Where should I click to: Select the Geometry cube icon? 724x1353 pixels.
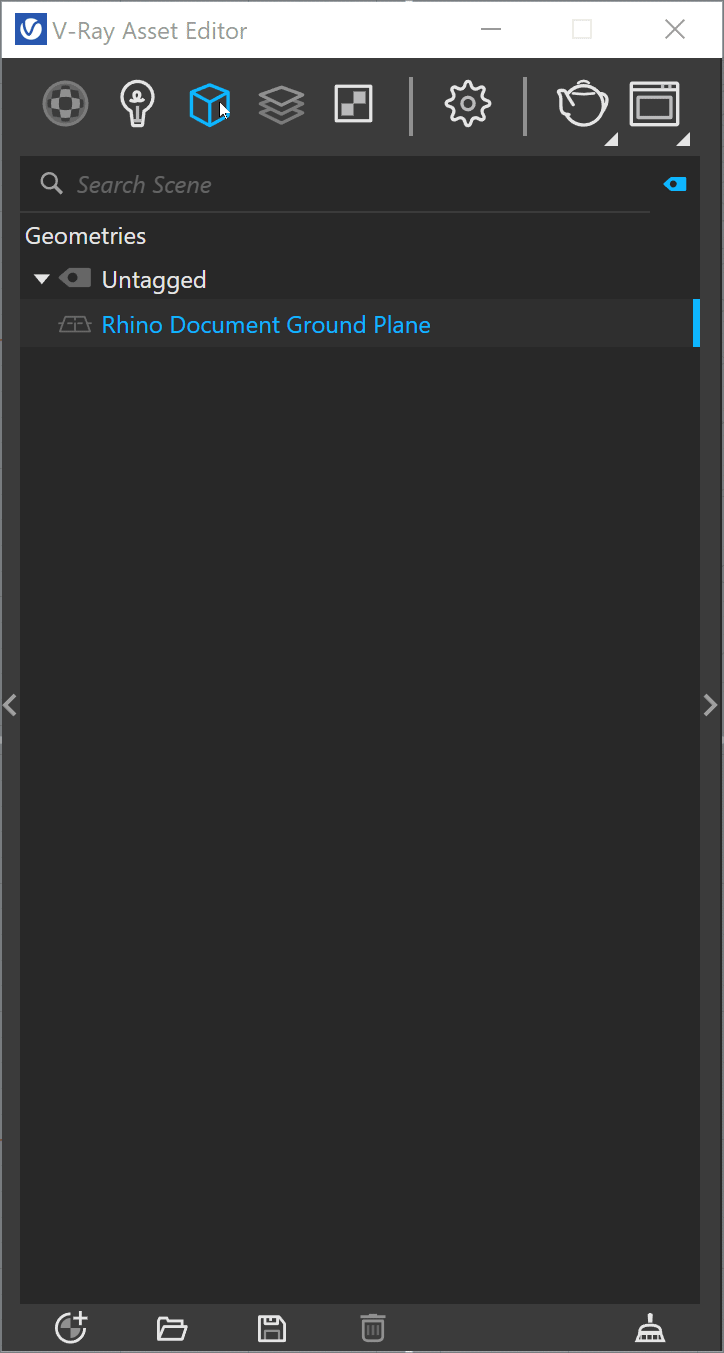pos(209,104)
